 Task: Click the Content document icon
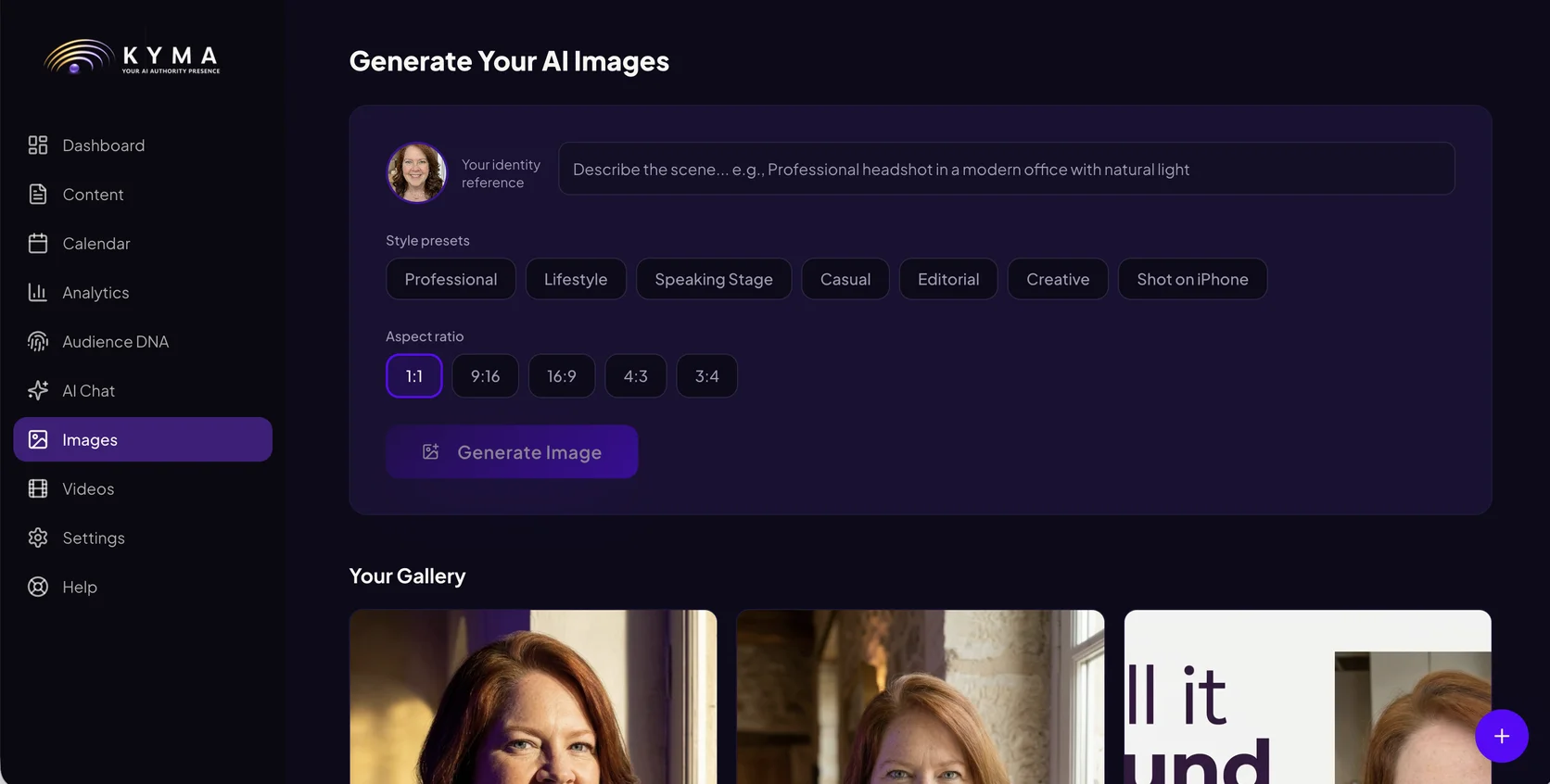[38, 195]
